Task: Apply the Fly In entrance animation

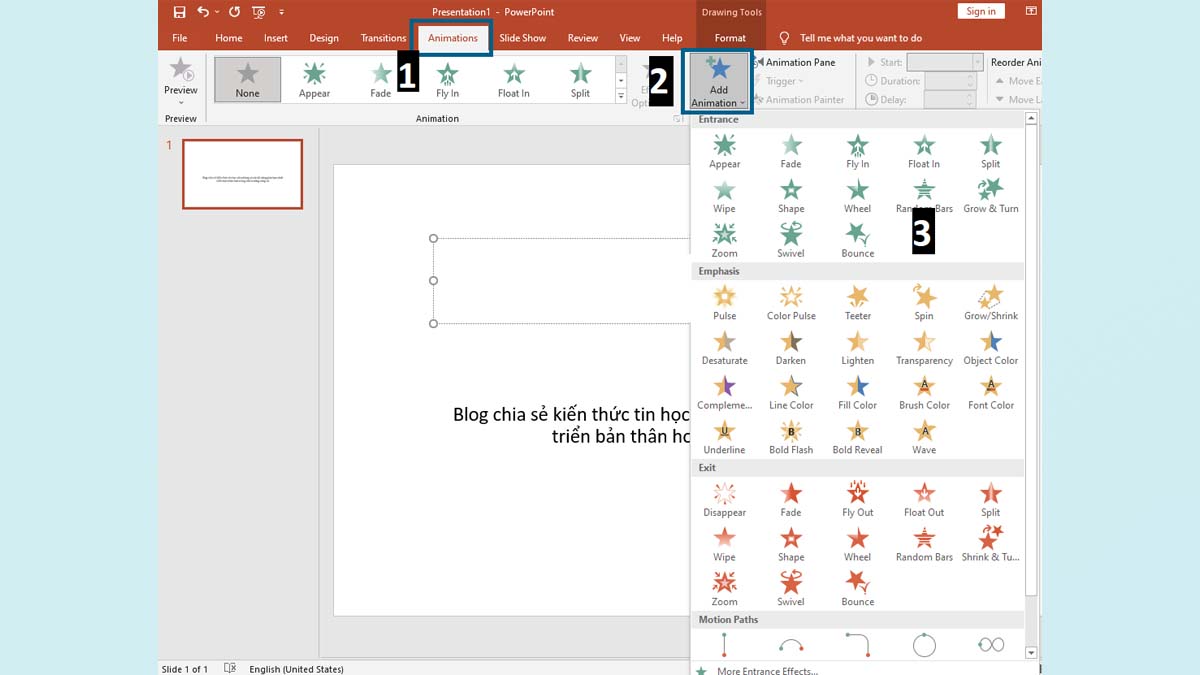Action: click(857, 150)
